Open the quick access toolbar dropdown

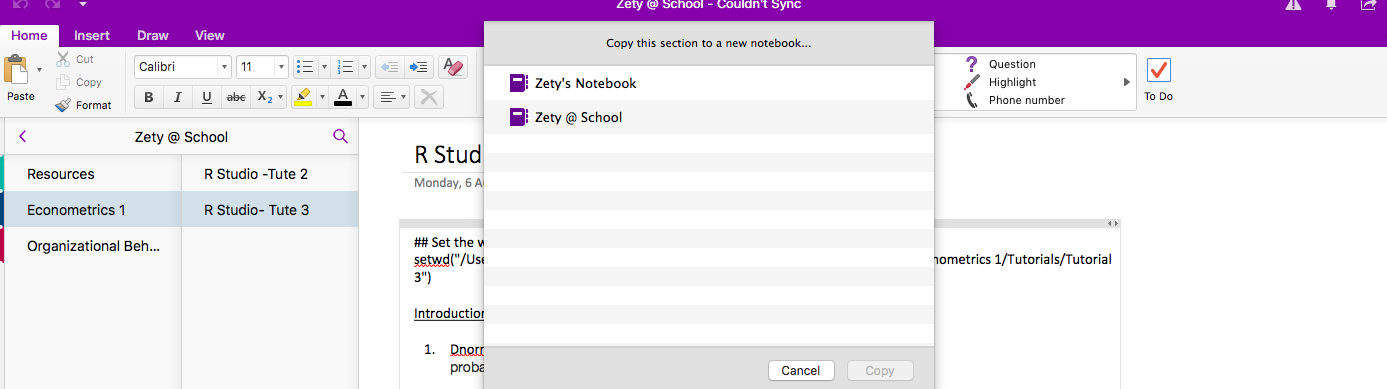click(84, 4)
